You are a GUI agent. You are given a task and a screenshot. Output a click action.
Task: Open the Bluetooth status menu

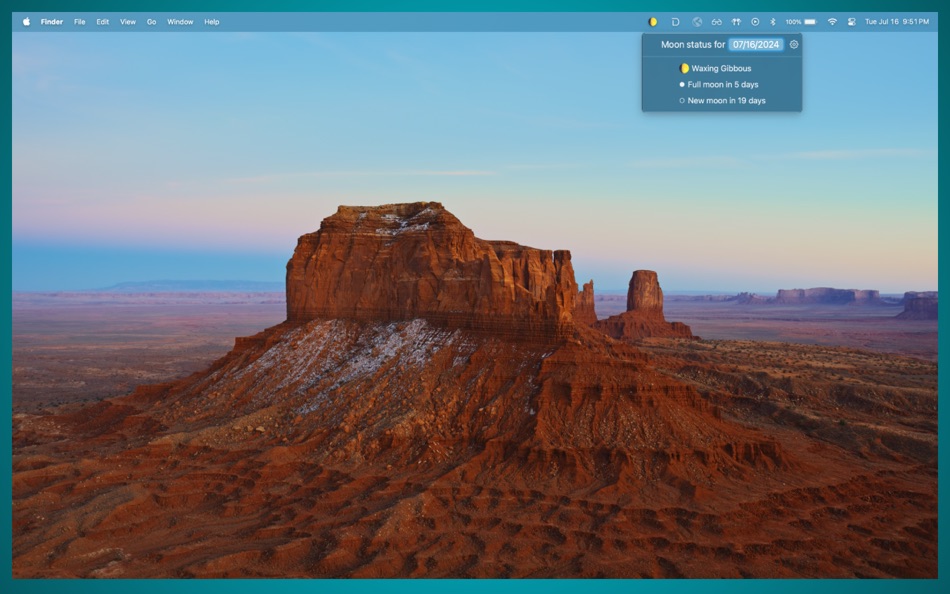point(772,22)
